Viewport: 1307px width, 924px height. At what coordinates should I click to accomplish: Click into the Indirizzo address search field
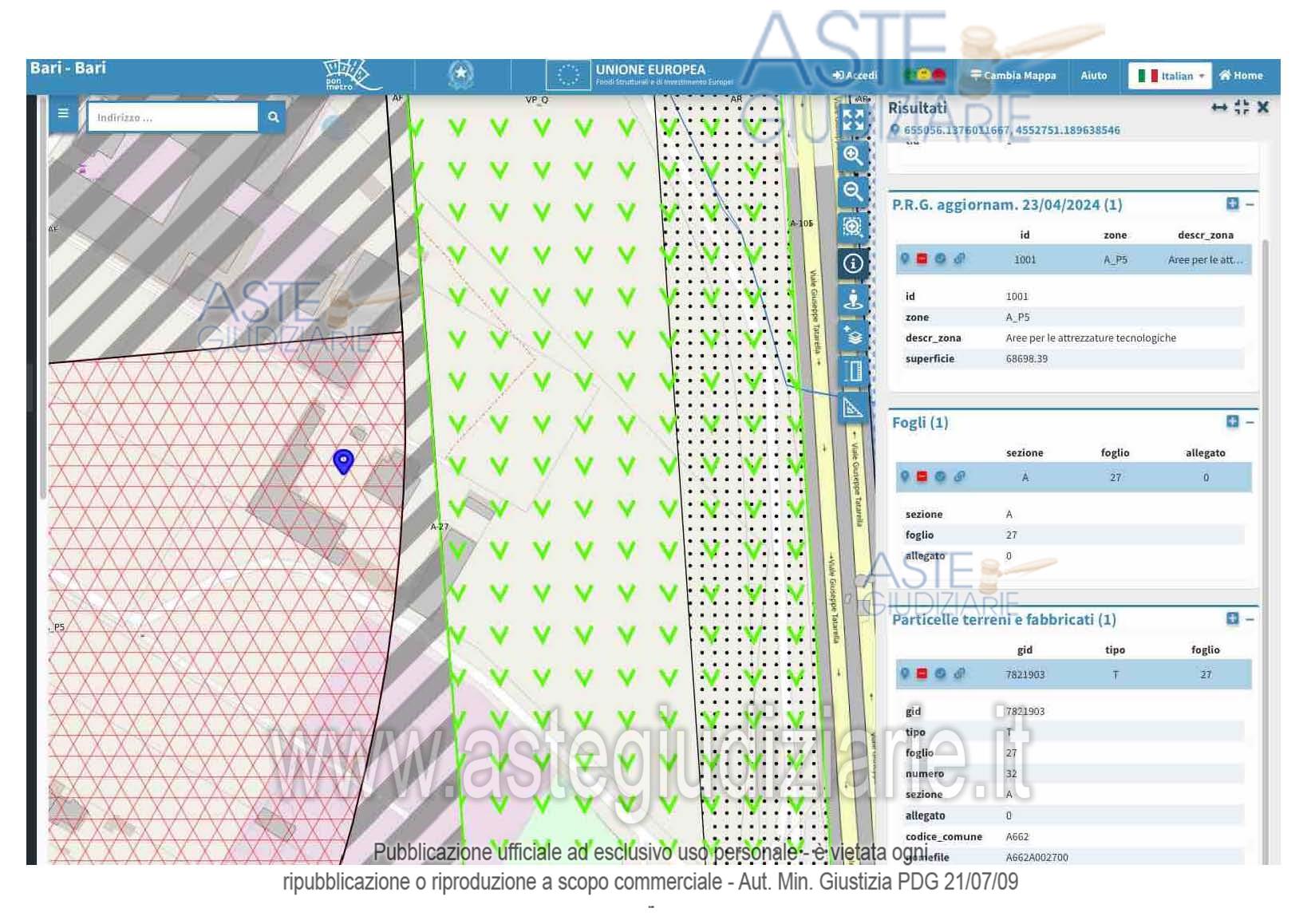172,117
